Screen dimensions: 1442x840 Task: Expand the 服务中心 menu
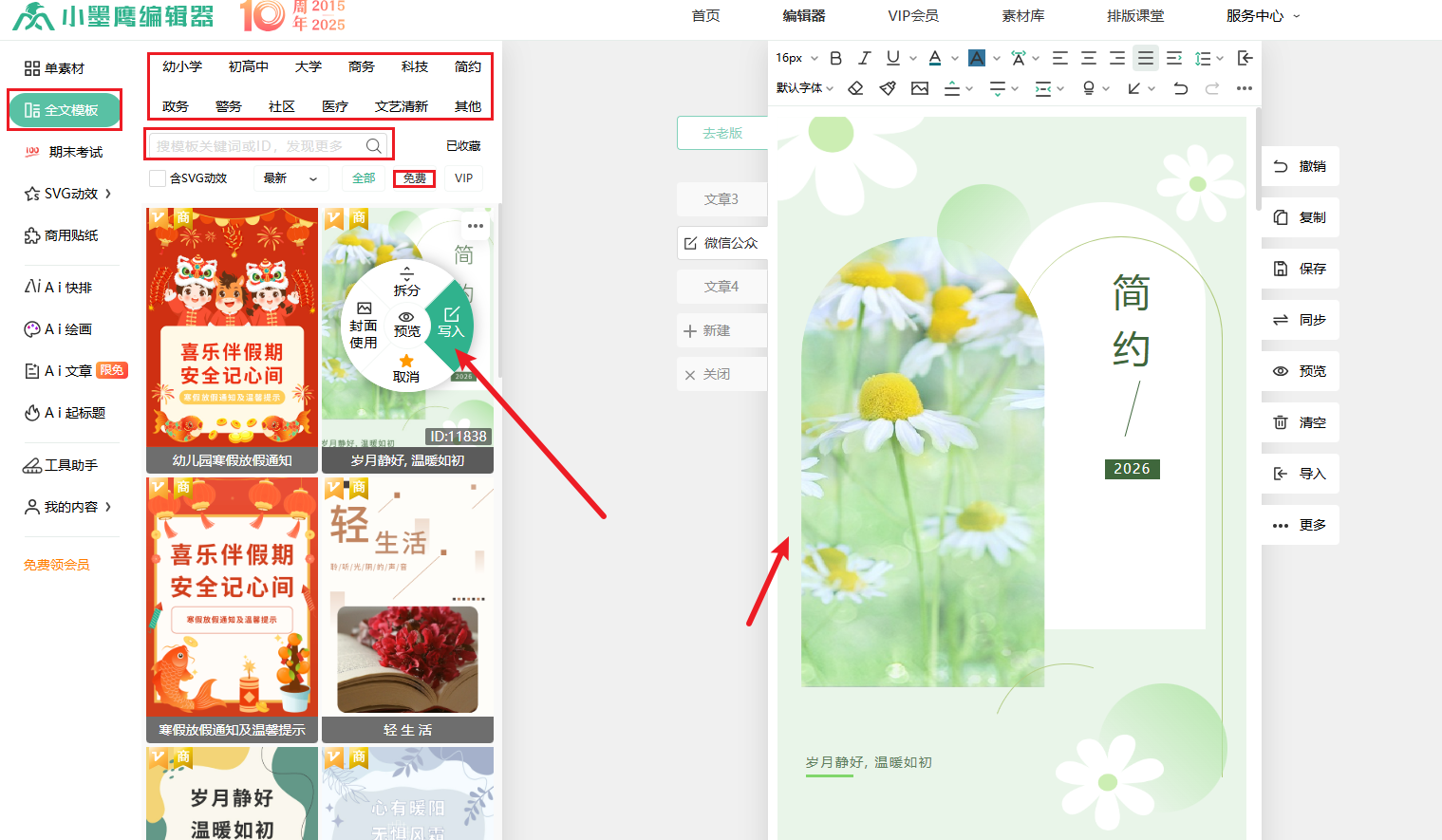point(1263,16)
